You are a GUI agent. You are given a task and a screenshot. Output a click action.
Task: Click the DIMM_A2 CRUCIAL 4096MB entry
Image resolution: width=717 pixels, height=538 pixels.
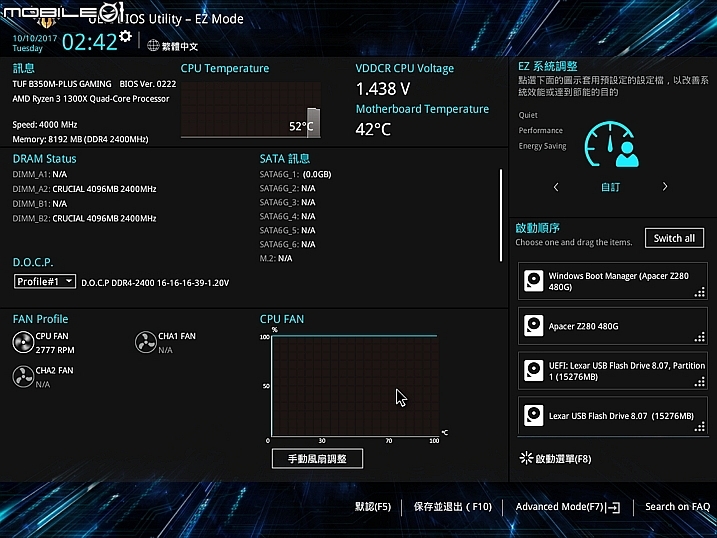(84, 189)
